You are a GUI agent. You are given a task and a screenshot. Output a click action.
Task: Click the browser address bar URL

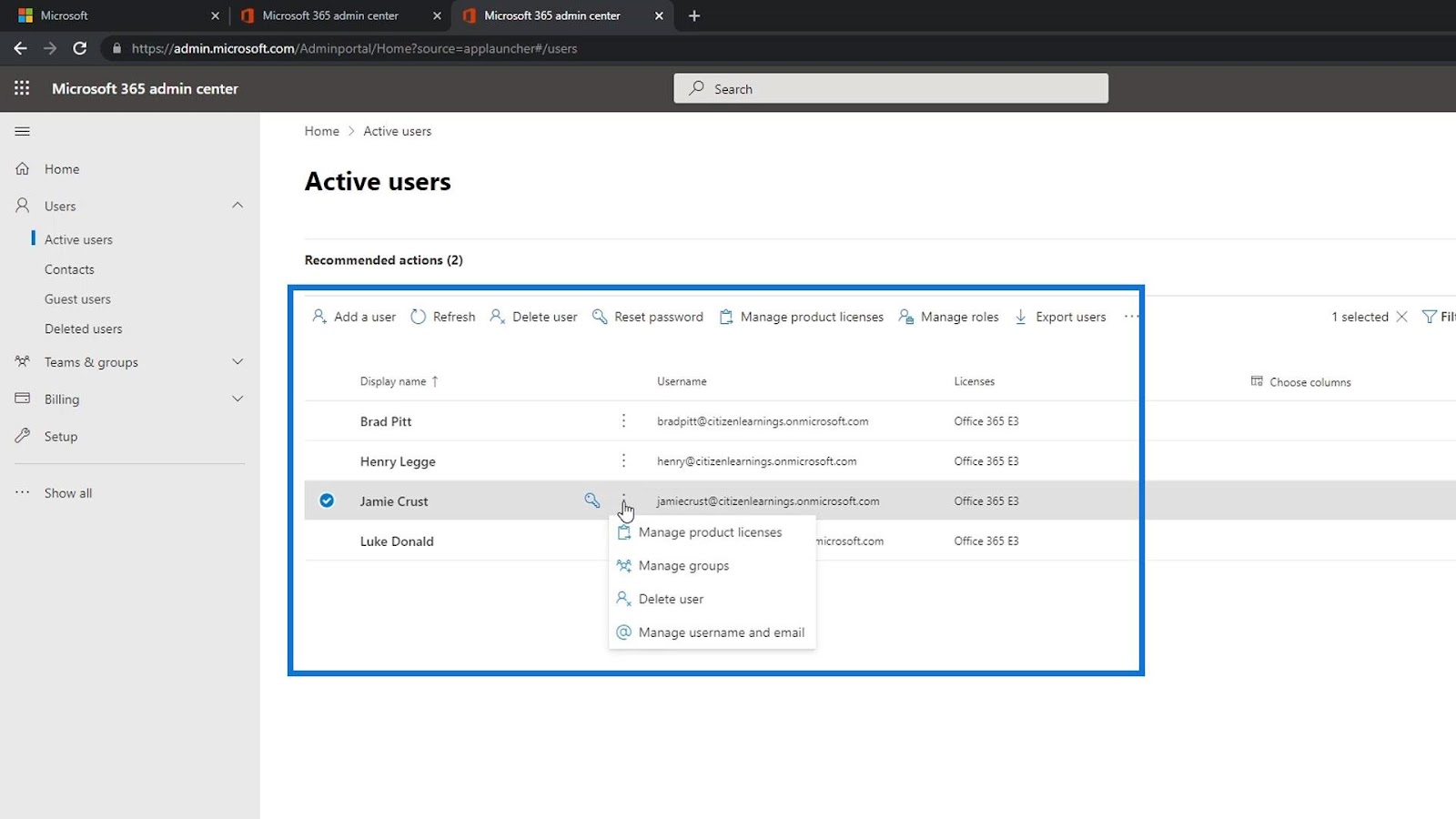[x=355, y=48]
